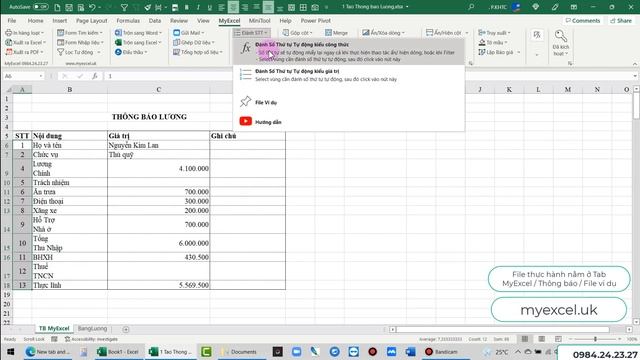Click the vertical scrollbar
This screenshot has height=360, width=640.
click(636, 106)
